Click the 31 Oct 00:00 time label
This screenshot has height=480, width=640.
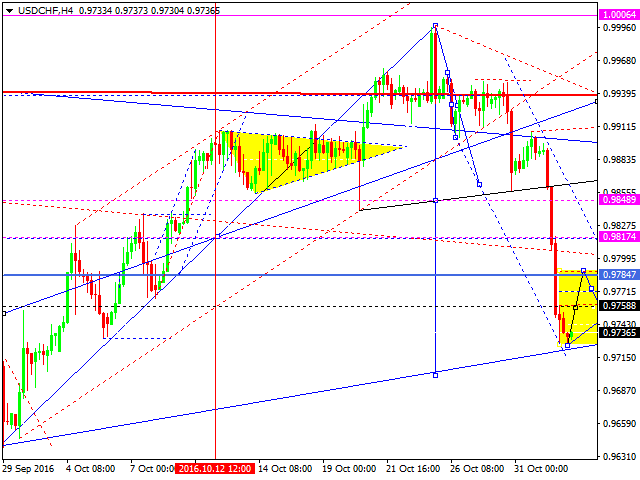click(x=541, y=469)
